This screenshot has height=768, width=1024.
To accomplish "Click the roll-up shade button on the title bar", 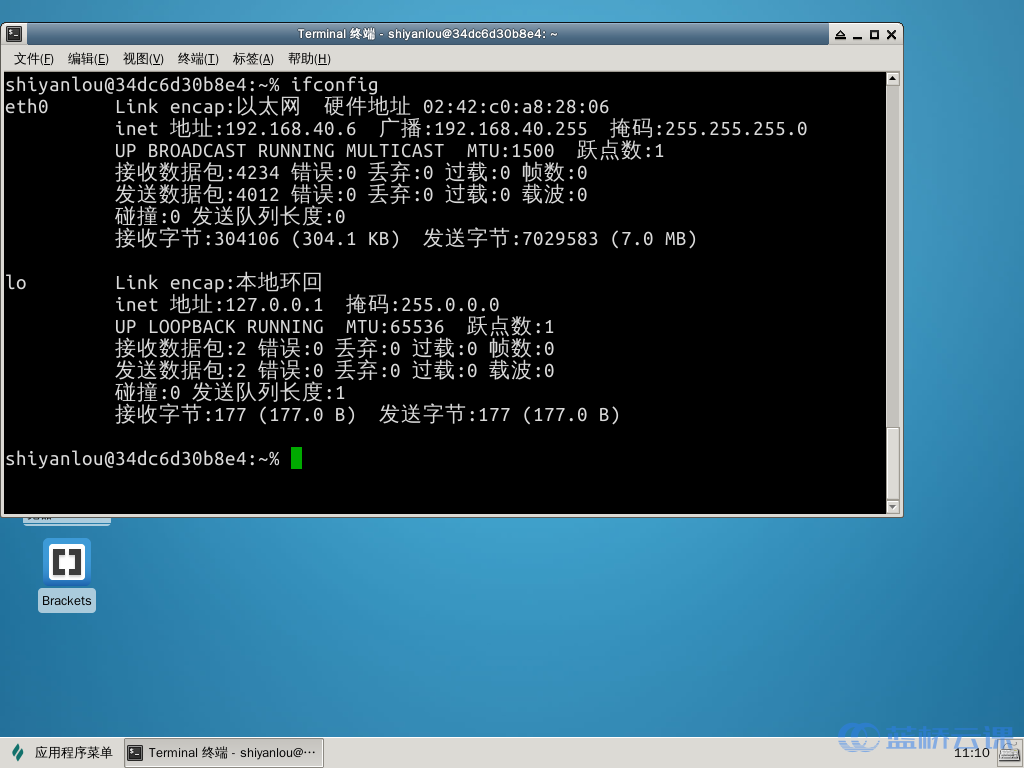I will click(x=841, y=33).
